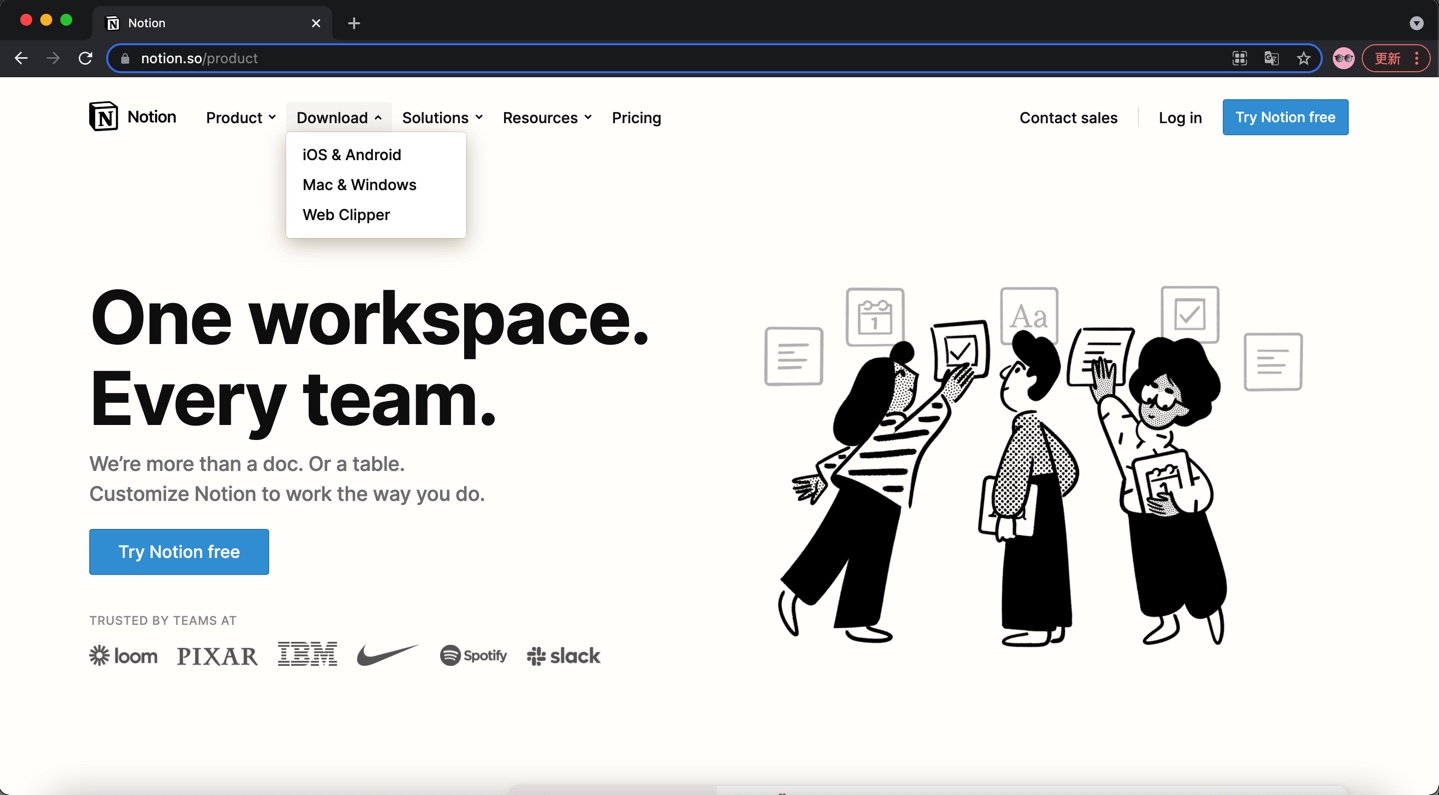Click the Log in link
Screen dimensions: 1439x795
[x=1180, y=118]
